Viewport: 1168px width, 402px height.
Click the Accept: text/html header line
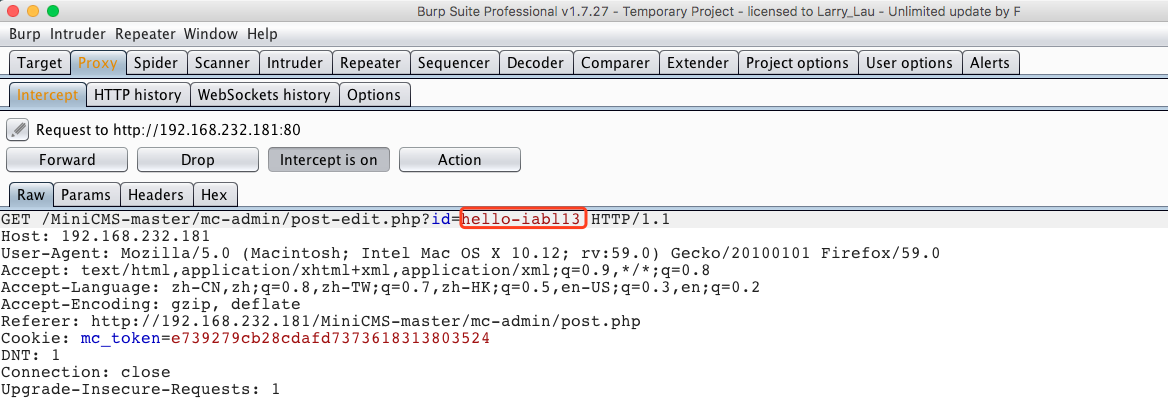point(355,270)
